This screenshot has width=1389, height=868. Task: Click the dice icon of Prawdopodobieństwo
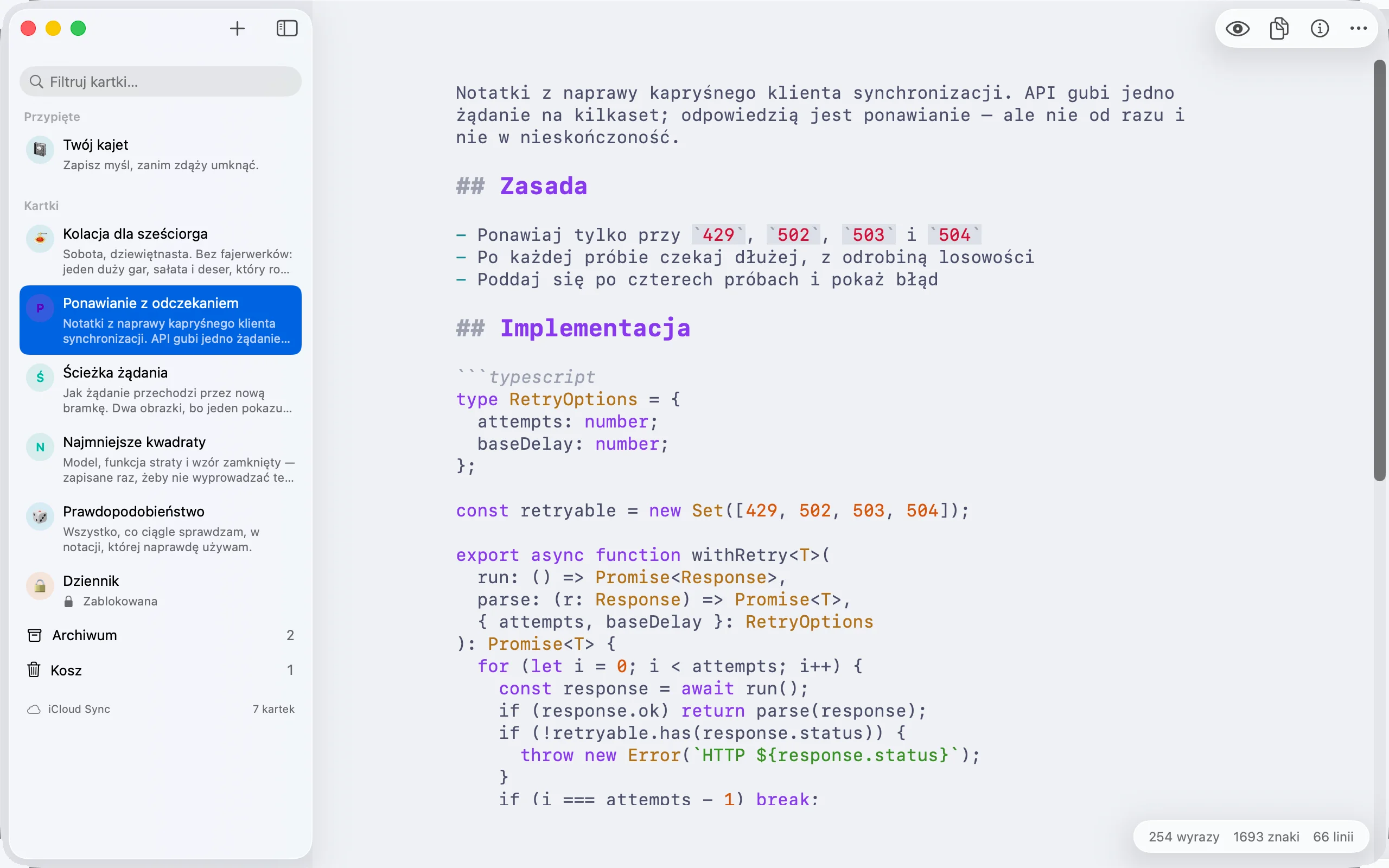point(40,516)
